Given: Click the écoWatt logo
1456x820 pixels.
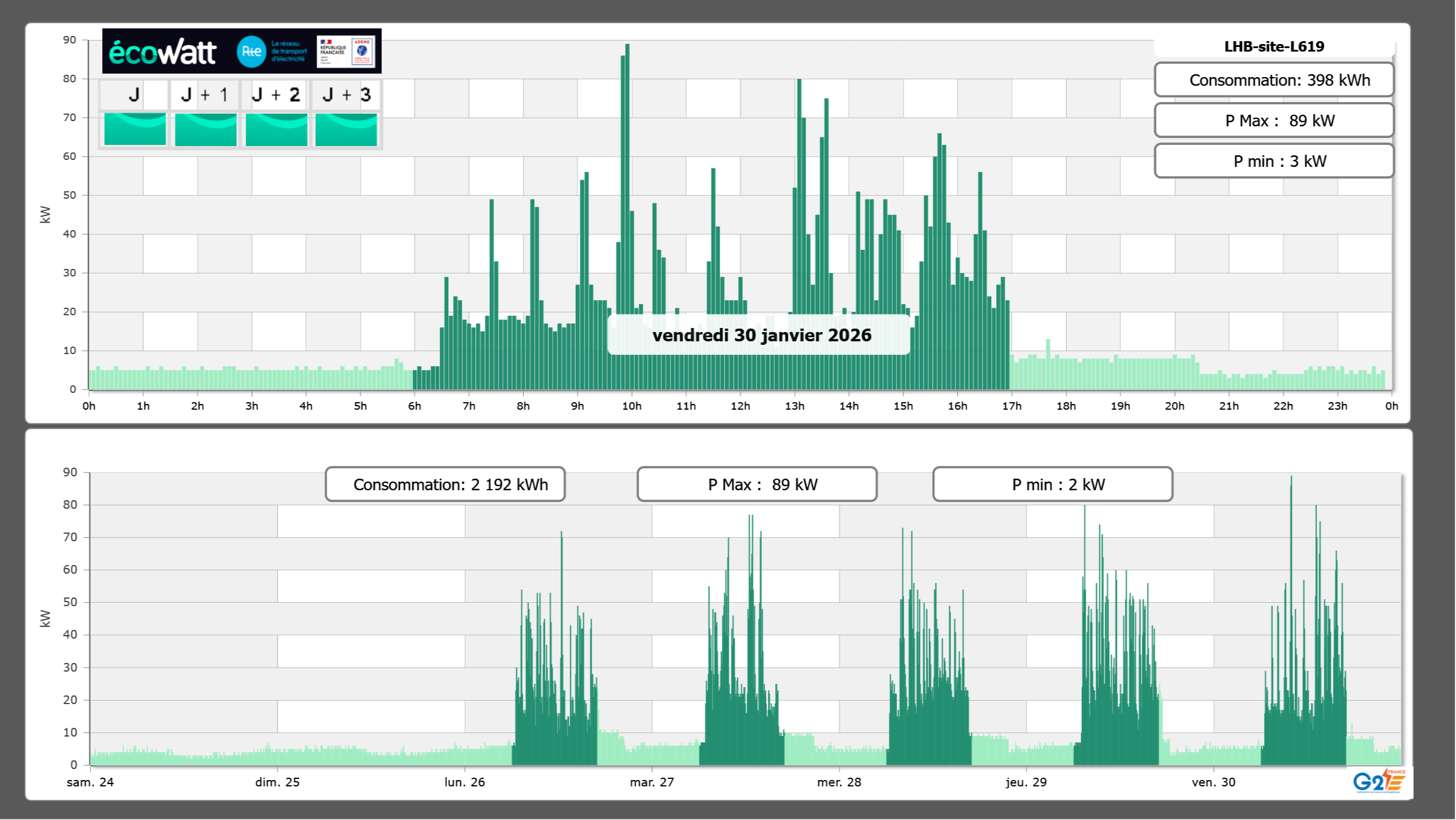Looking at the screenshot, I should click(162, 52).
